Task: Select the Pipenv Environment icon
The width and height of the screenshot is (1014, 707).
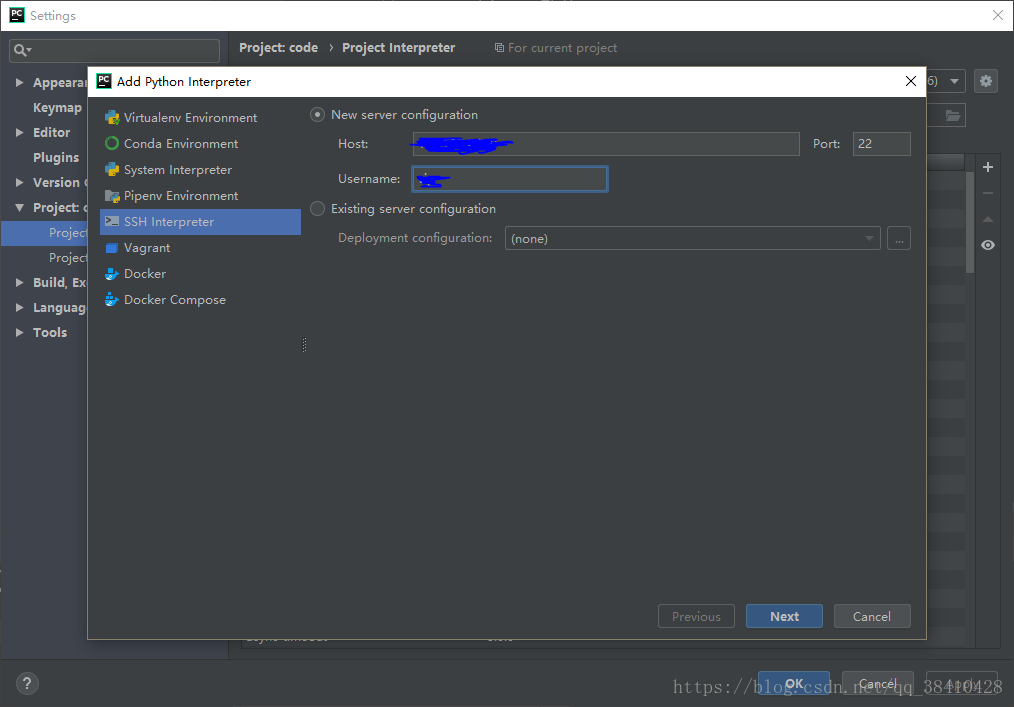Action: (x=112, y=196)
